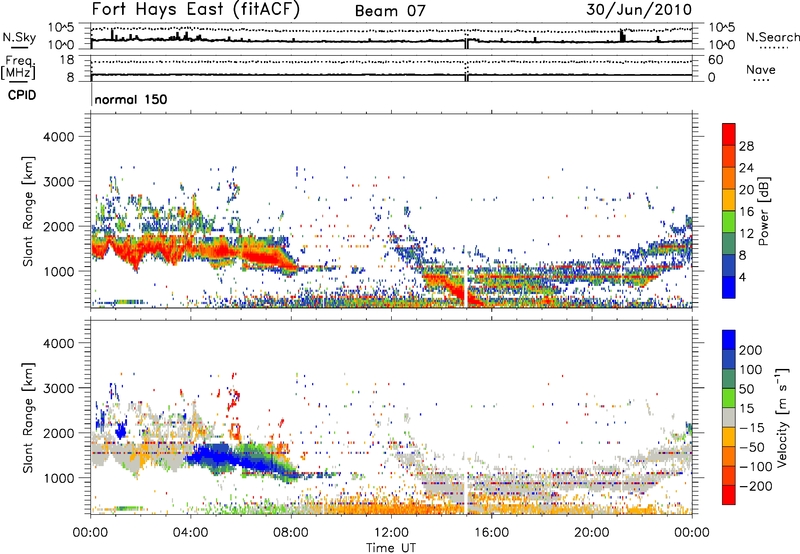Click the '10^5' tick beside N.Sky

tap(61, 28)
